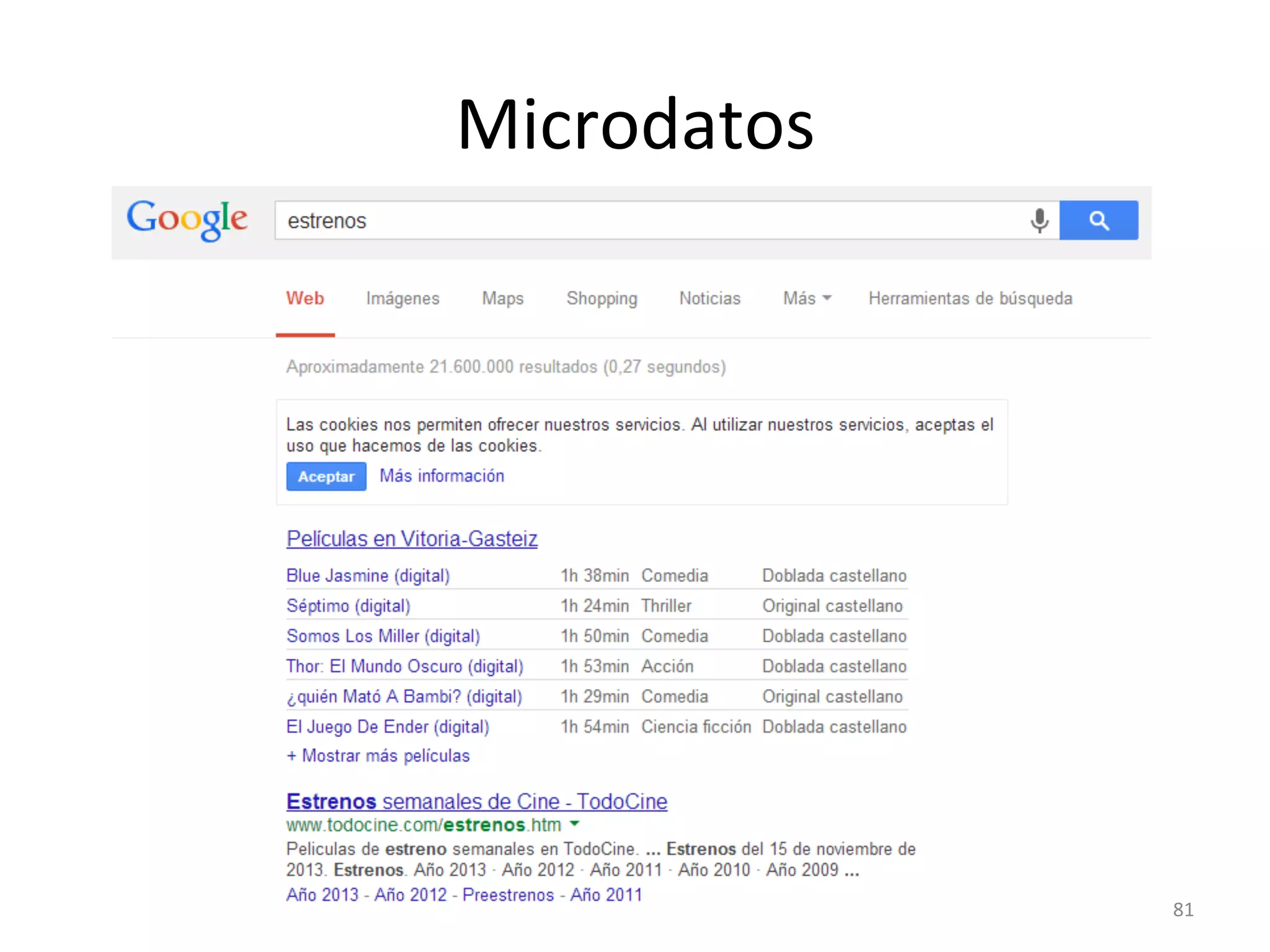The height and width of the screenshot is (952, 1270).
Task: Click the www.todocine.com/estrenos.htm URL text
Action: tap(424, 825)
